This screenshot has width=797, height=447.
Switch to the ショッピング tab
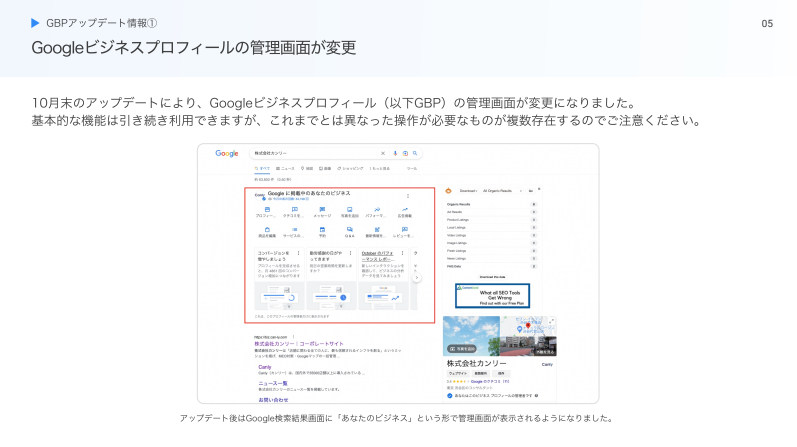[350, 168]
